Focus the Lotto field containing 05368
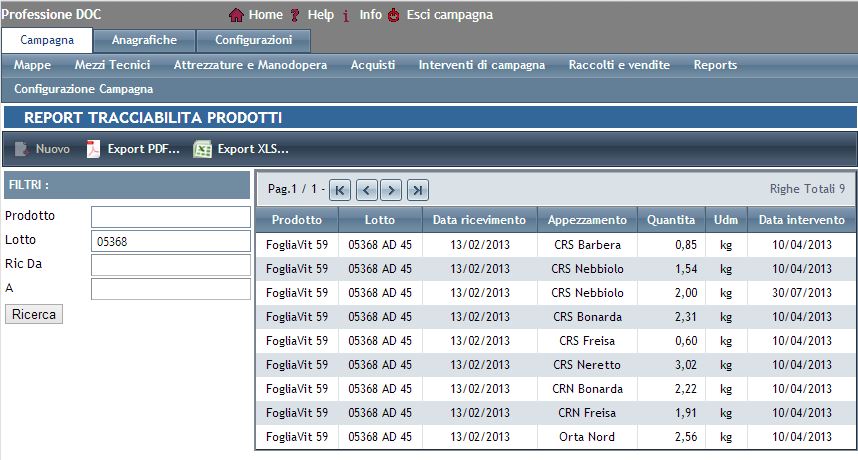 click(x=170, y=241)
